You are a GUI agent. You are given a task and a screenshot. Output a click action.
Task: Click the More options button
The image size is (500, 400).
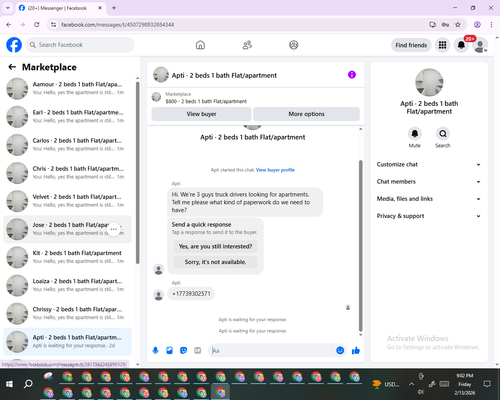tap(306, 114)
